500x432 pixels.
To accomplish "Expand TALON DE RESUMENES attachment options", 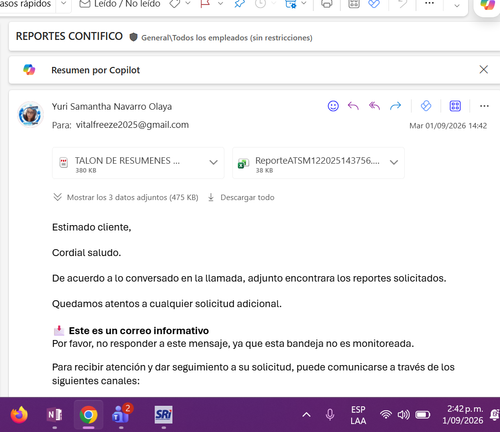I will [213, 163].
